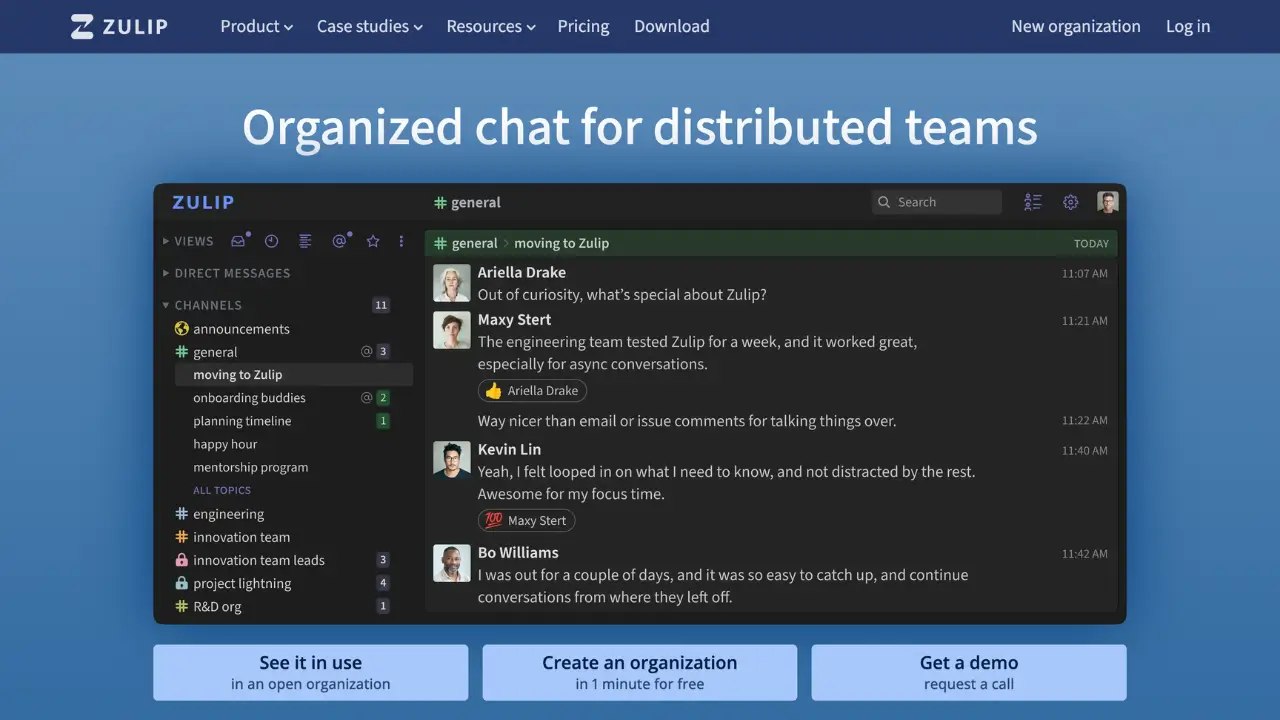
Task: Click the user list icon next to Search
Action: [1033, 202]
